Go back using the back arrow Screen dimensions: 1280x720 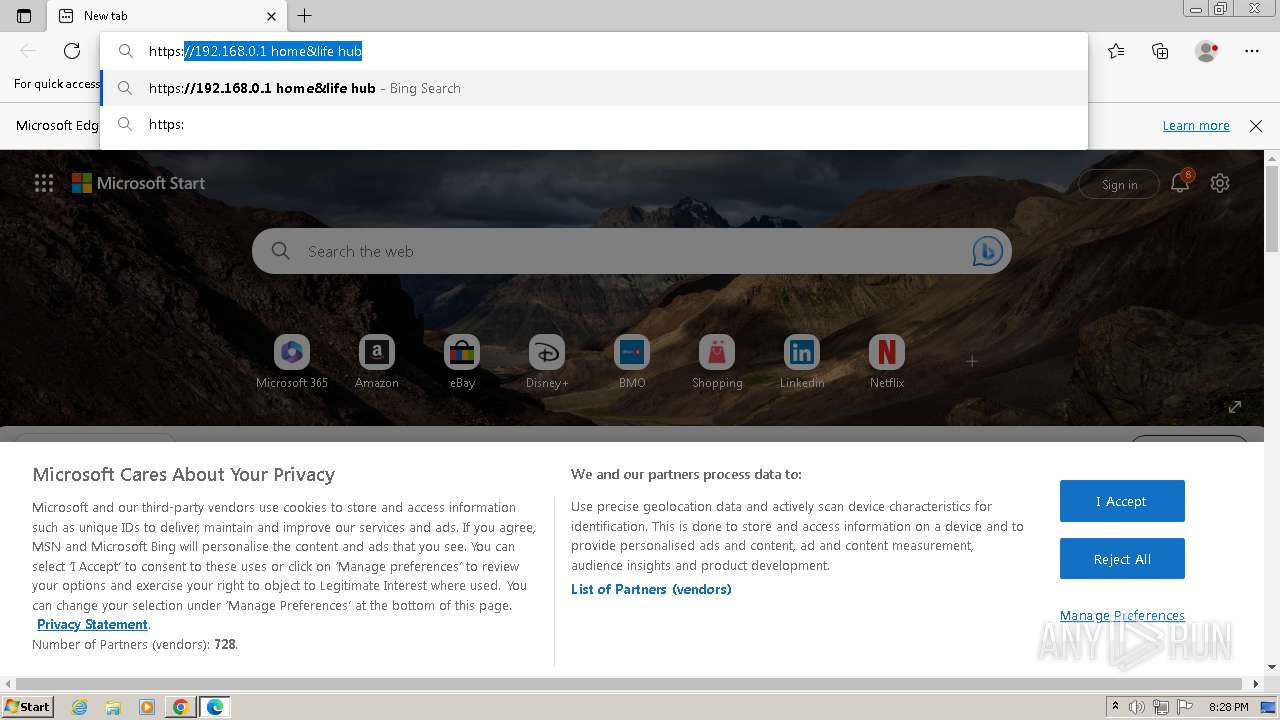coord(28,51)
